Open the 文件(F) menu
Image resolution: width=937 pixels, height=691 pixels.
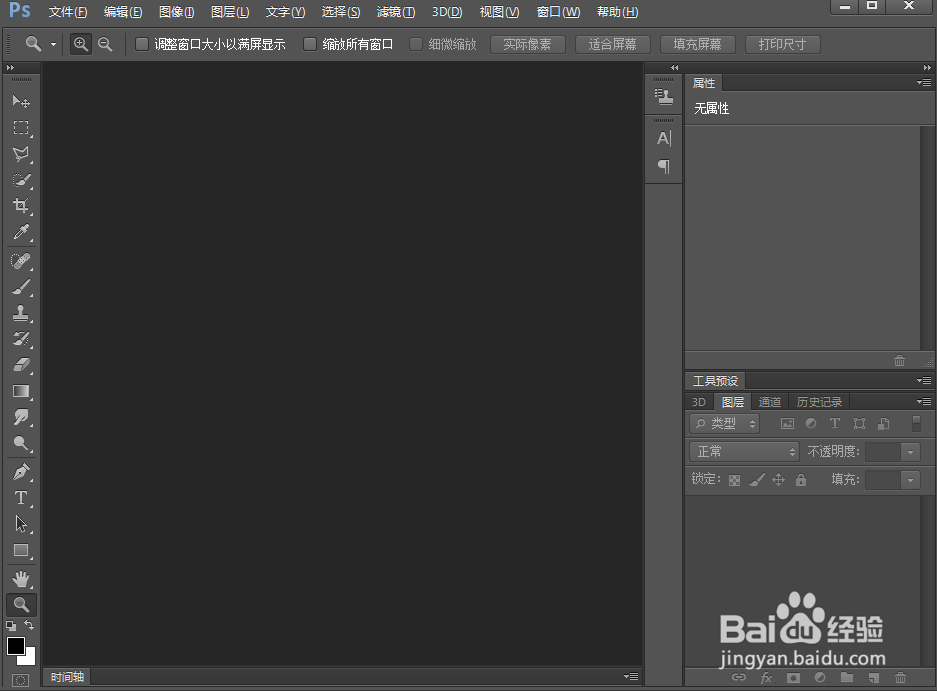[x=68, y=12]
